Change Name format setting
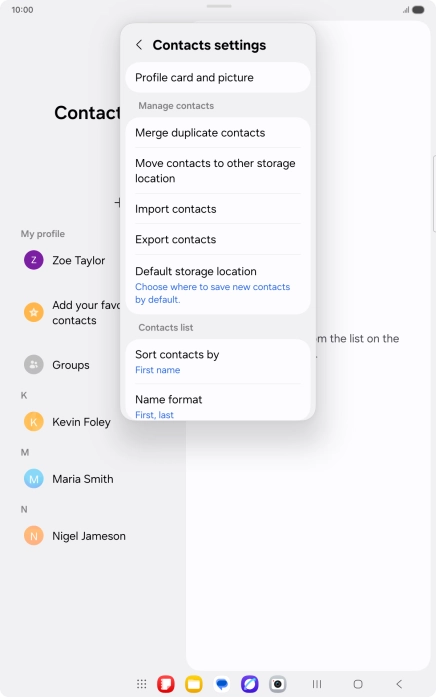436x697 pixels. coord(218,403)
